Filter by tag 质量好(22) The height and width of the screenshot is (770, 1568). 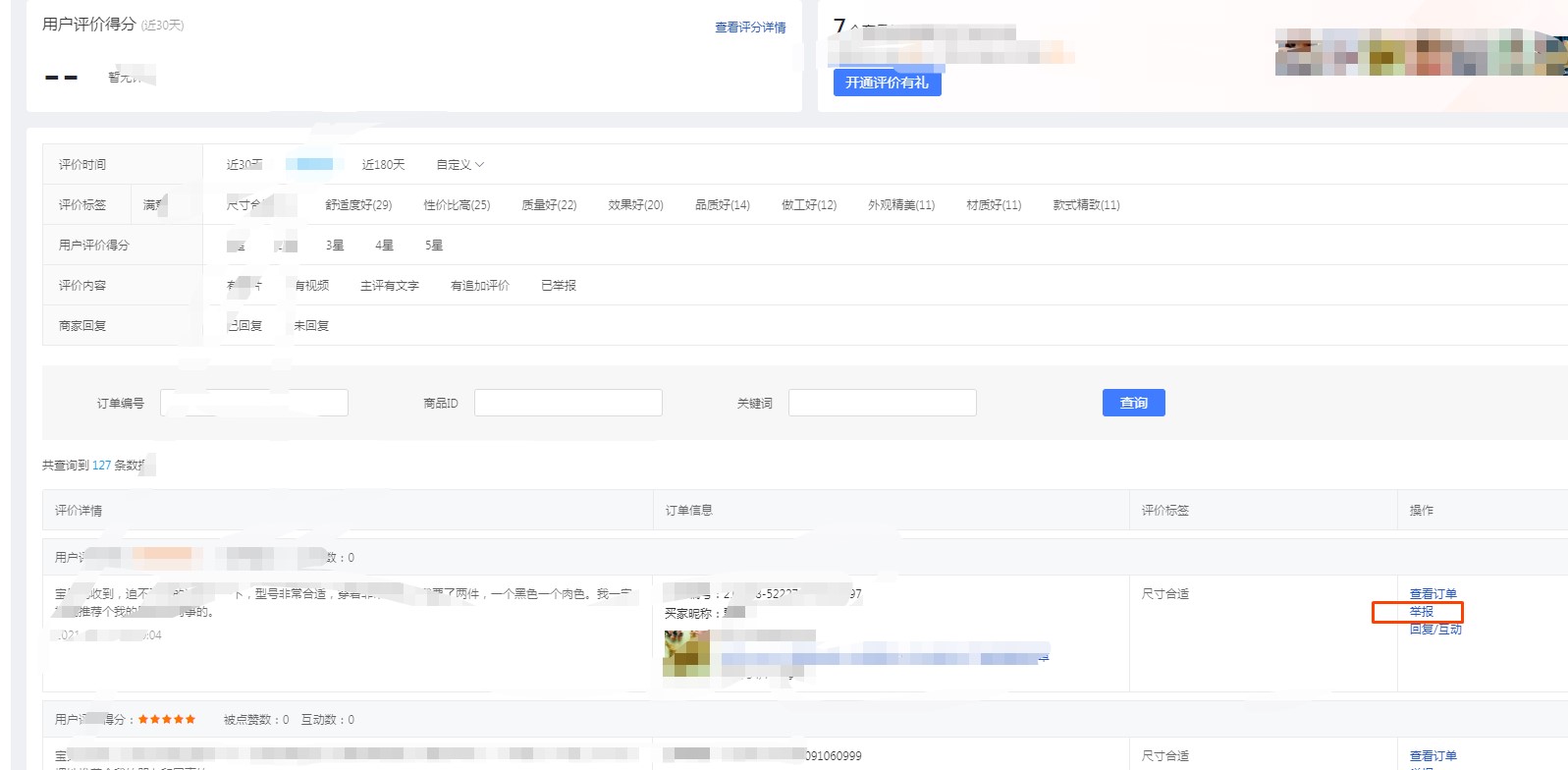tap(549, 205)
